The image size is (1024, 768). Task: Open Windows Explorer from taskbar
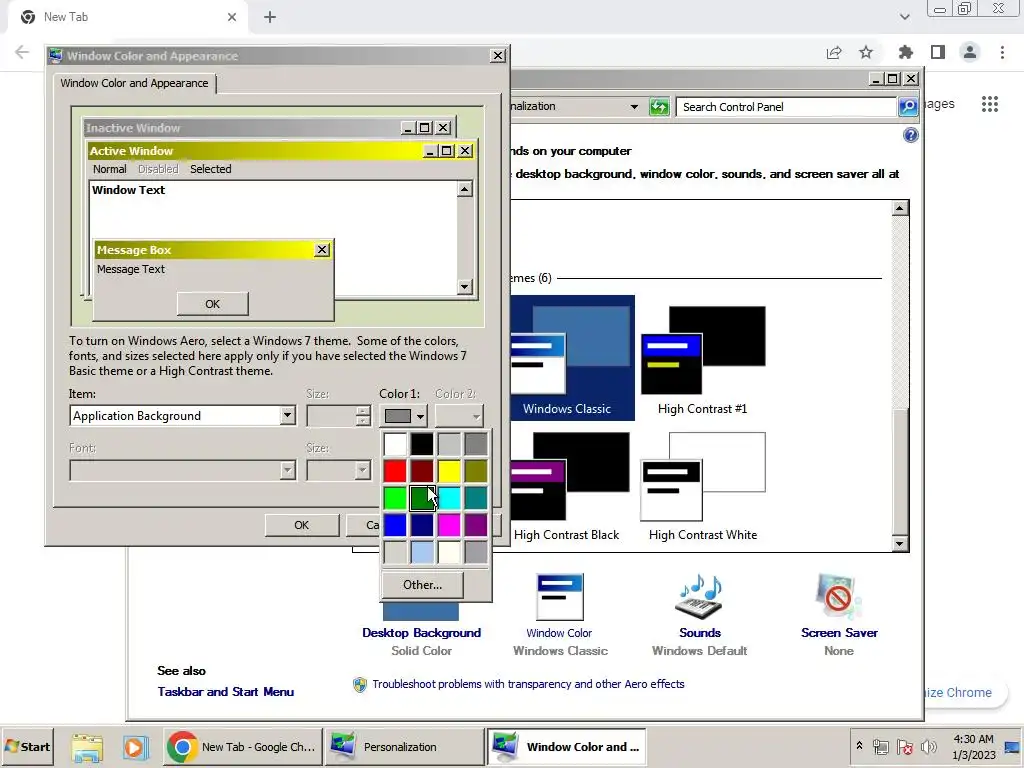click(x=87, y=747)
